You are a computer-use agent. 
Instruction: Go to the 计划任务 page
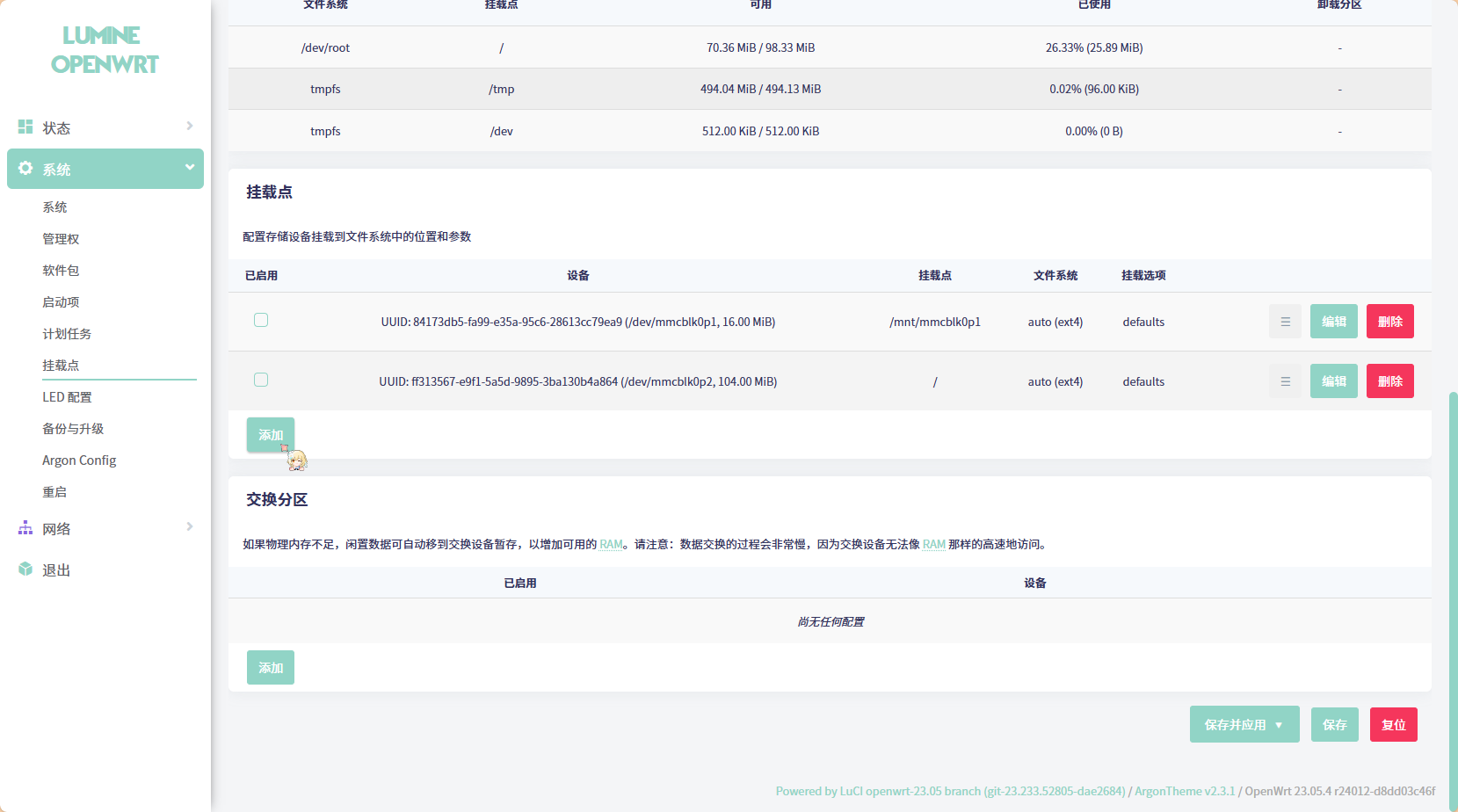point(67,334)
